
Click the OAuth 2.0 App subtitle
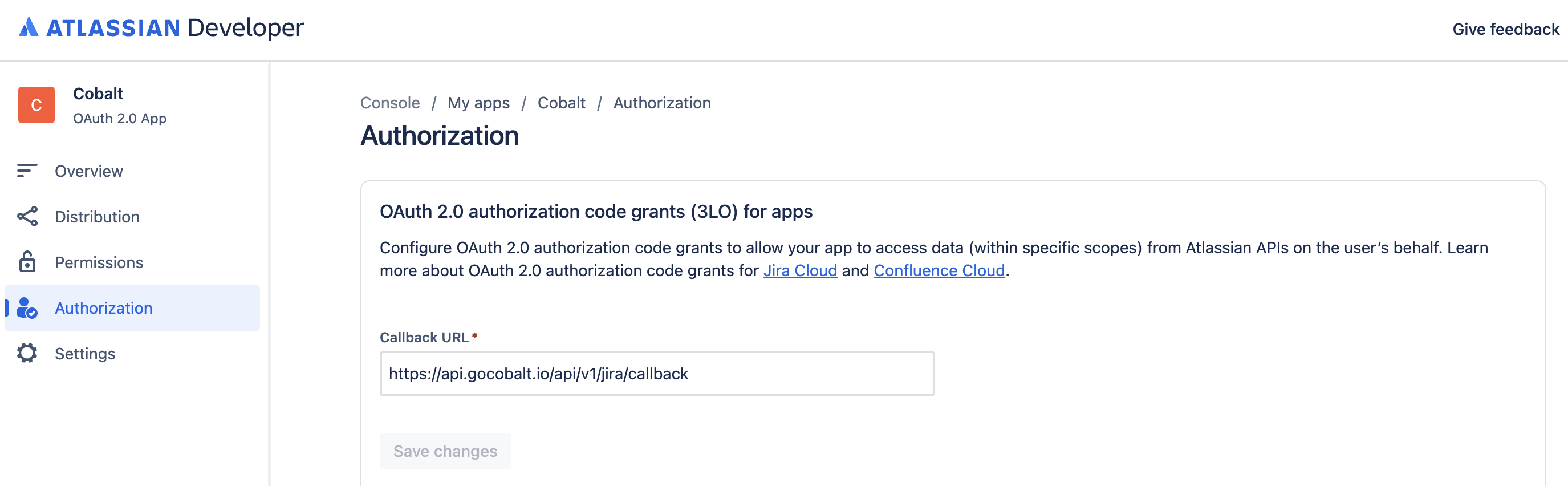pos(120,118)
